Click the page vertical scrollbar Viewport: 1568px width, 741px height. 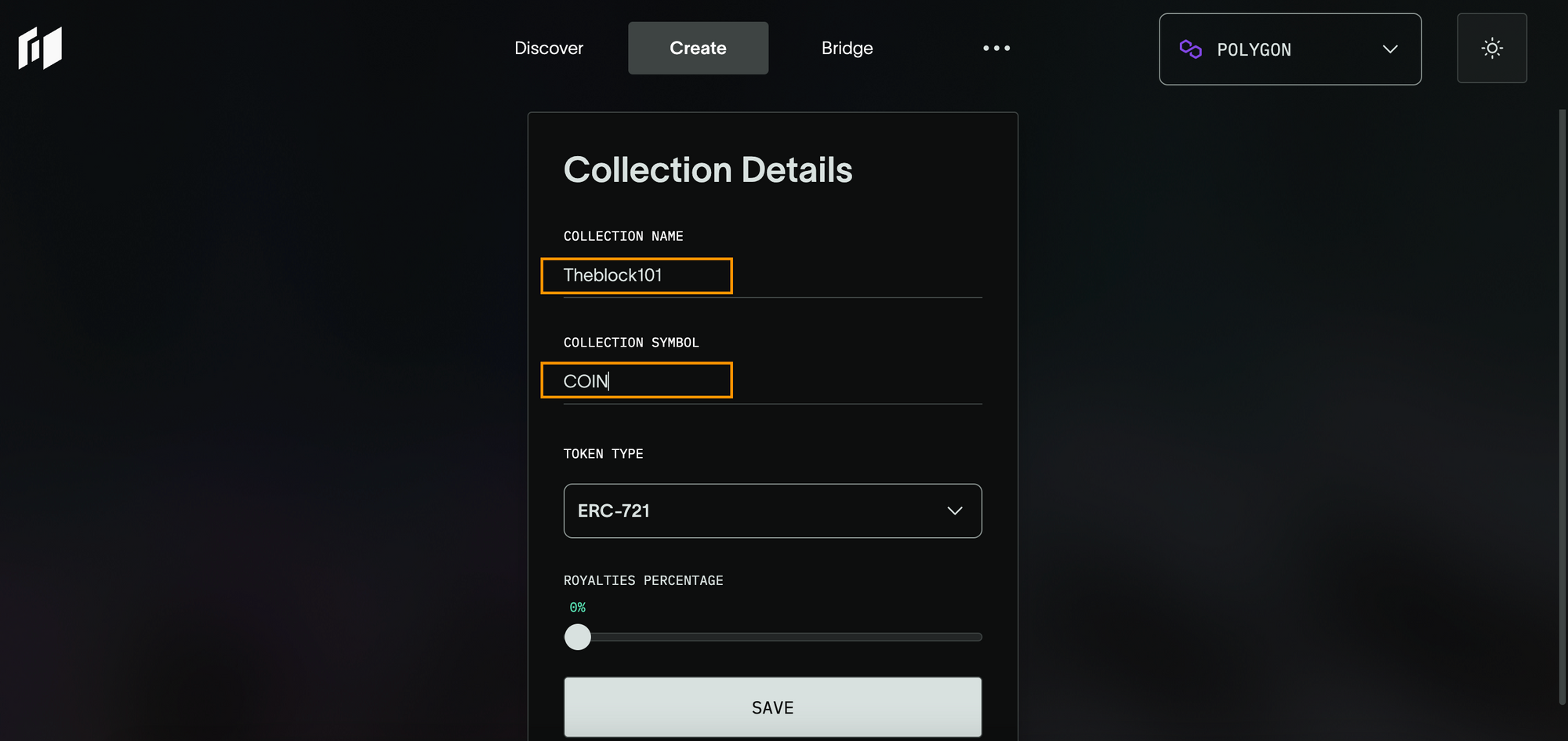pyautogui.click(x=1562, y=408)
